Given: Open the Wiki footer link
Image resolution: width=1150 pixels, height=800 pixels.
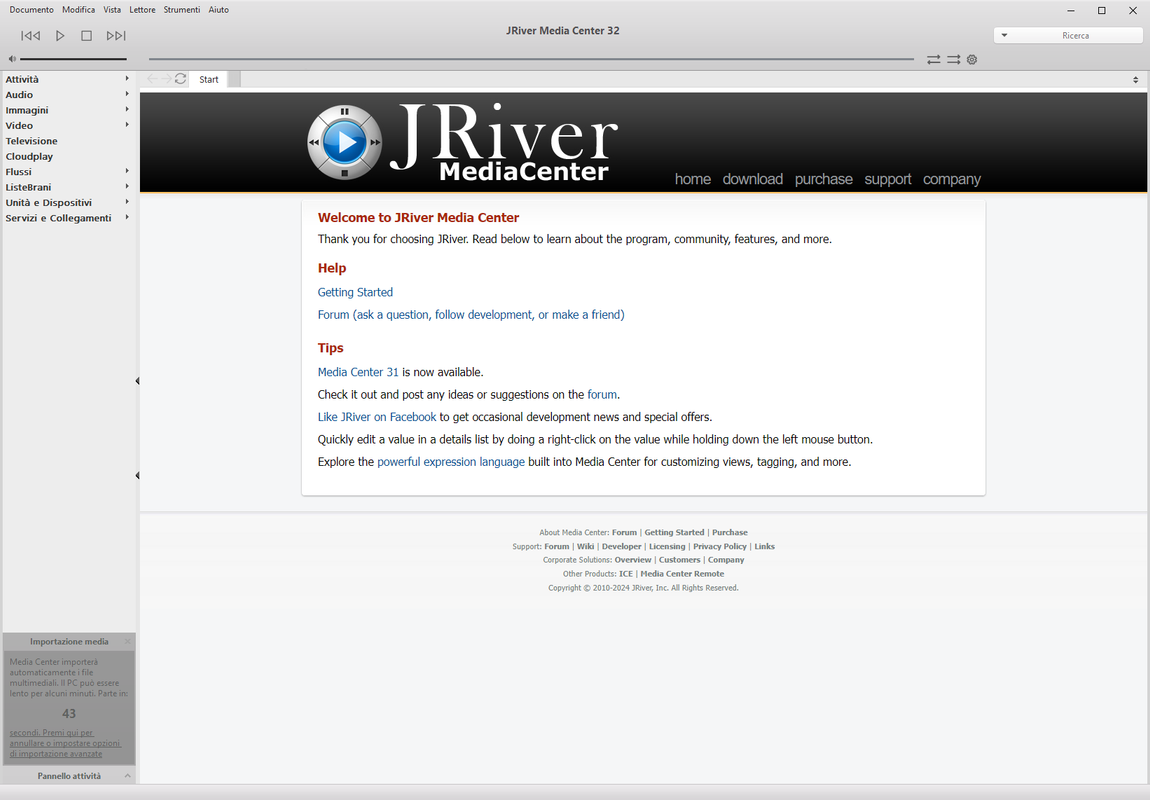Looking at the screenshot, I should click(585, 546).
